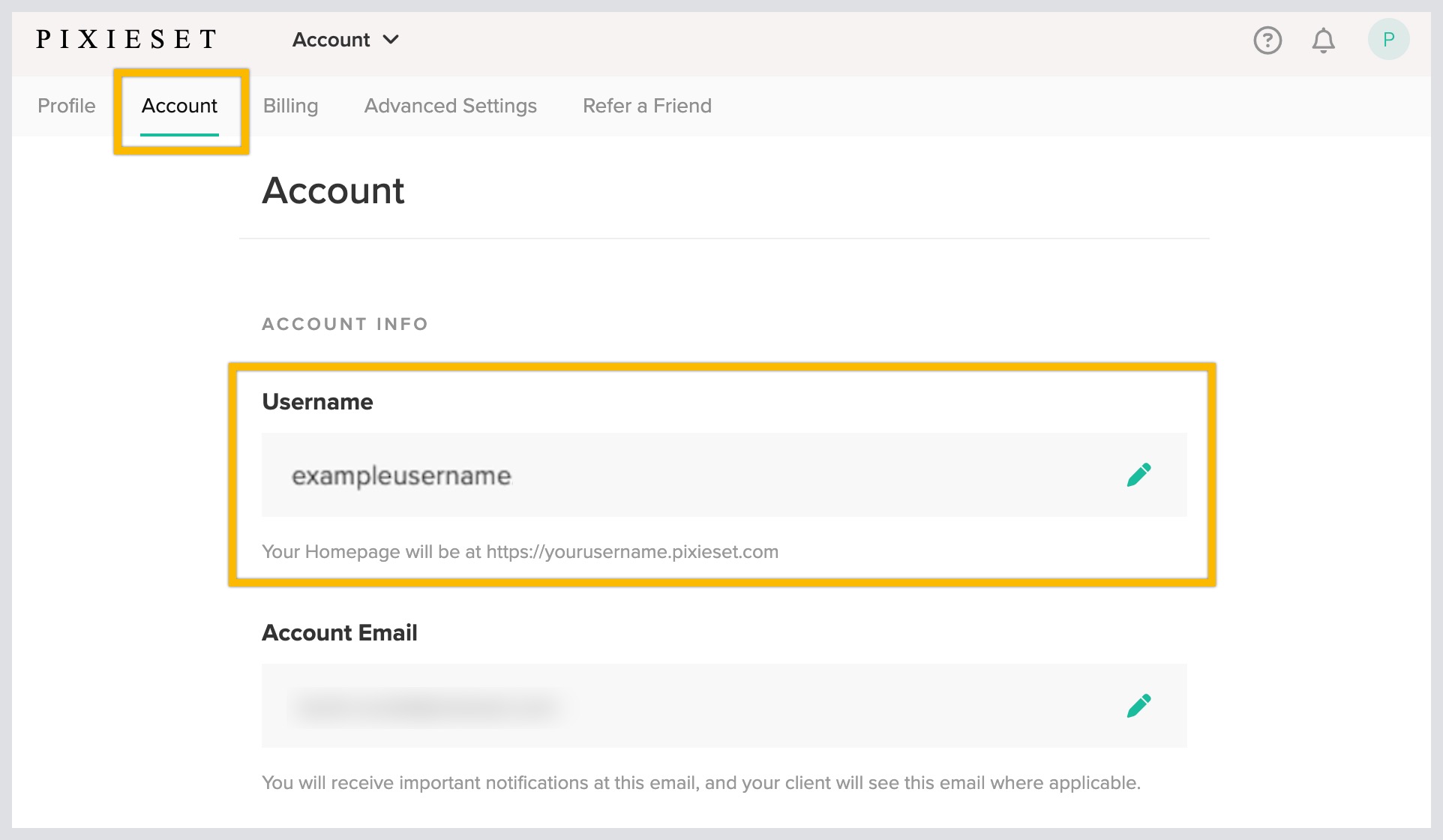Open the user avatar P menu
The height and width of the screenshot is (840, 1443).
point(1388,40)
